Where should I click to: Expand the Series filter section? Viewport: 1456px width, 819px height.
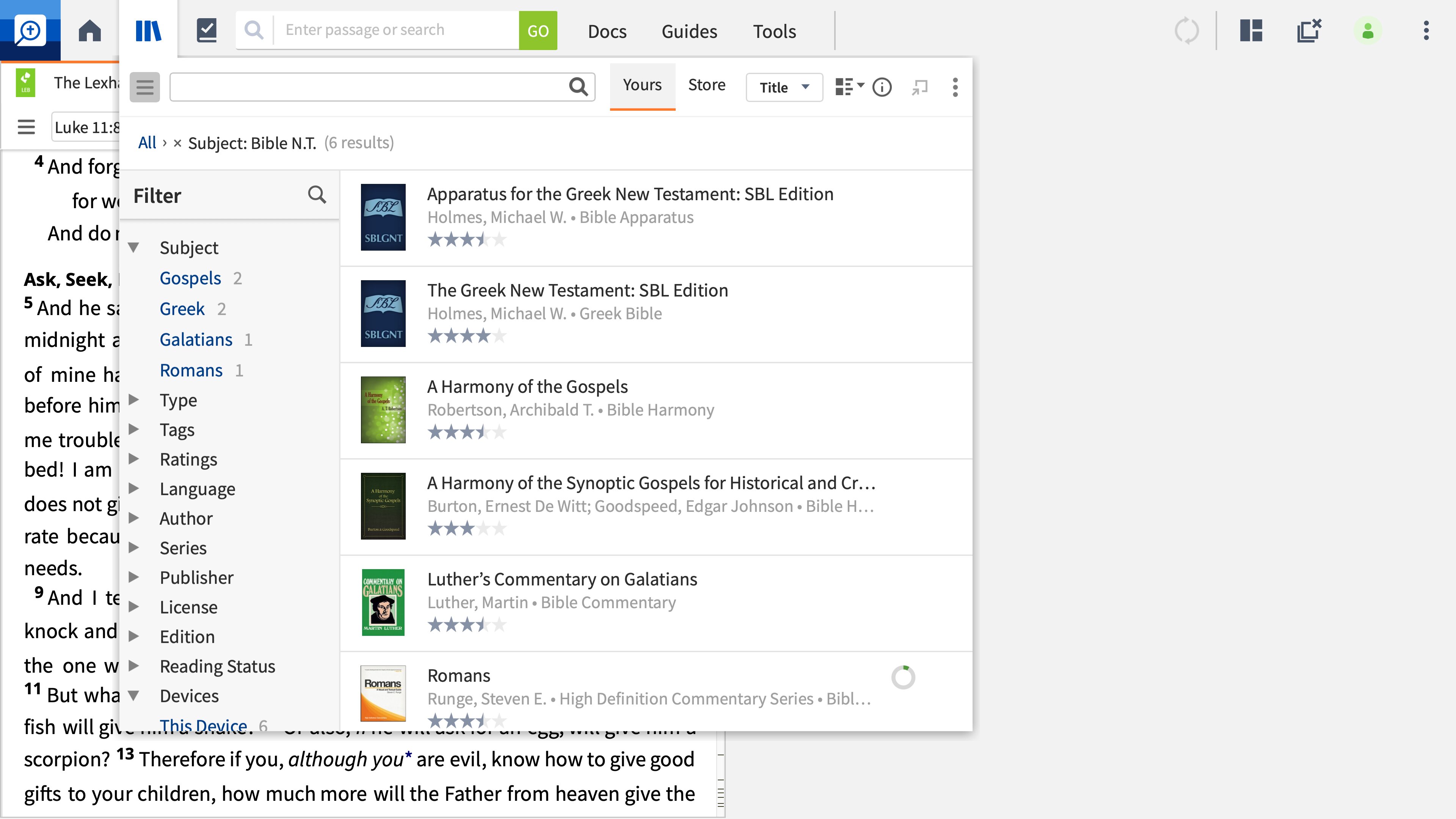pyautogui.click(x=133, y=548)
